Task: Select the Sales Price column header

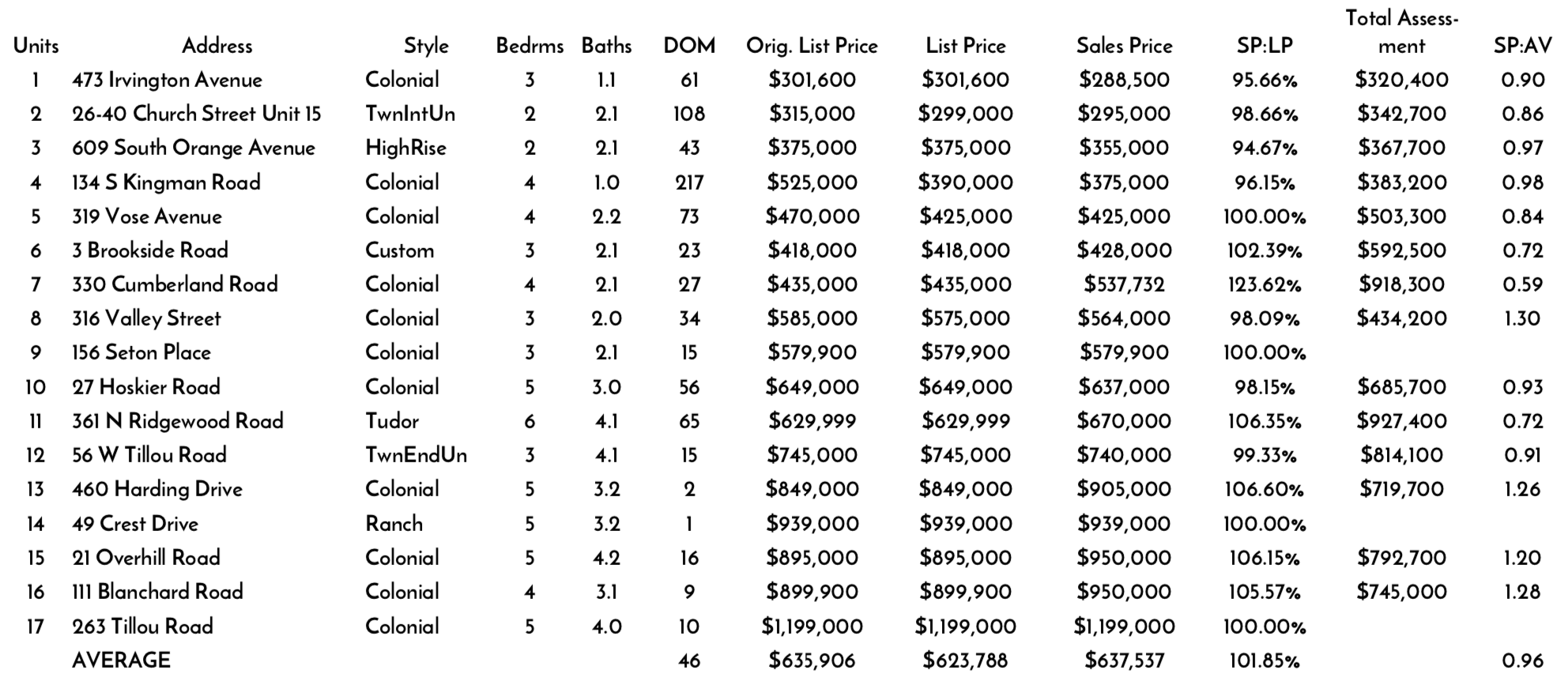Action: coord(1124,46)
